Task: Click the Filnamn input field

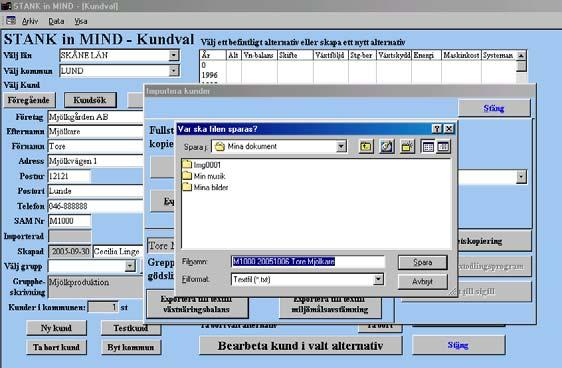Action: (x=308, y=262)
